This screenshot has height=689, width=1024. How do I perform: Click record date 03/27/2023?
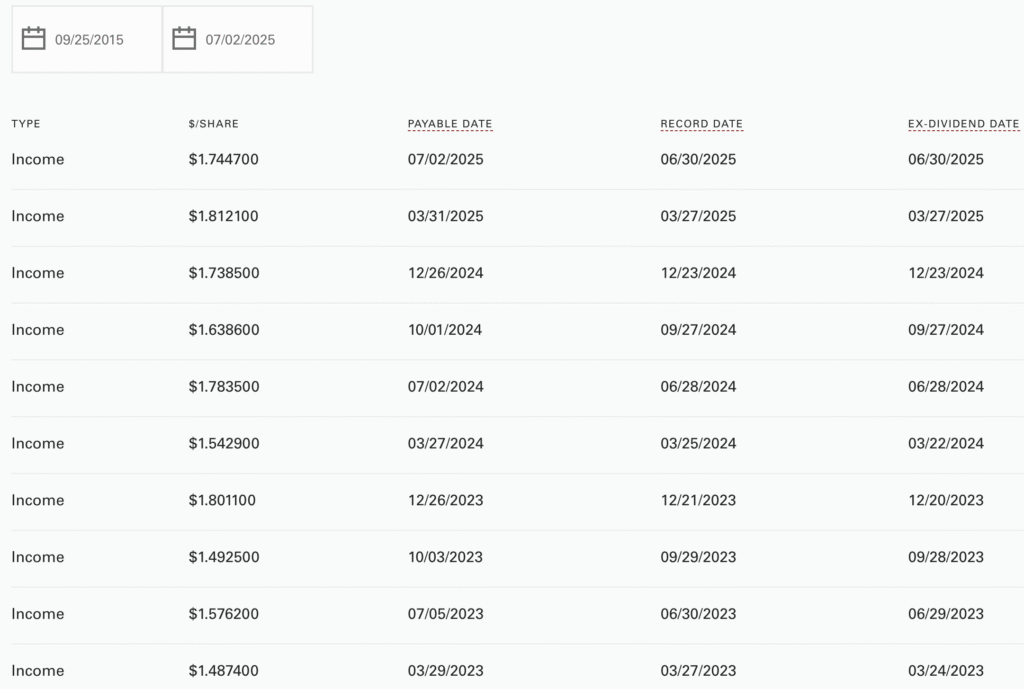point(698,671)
